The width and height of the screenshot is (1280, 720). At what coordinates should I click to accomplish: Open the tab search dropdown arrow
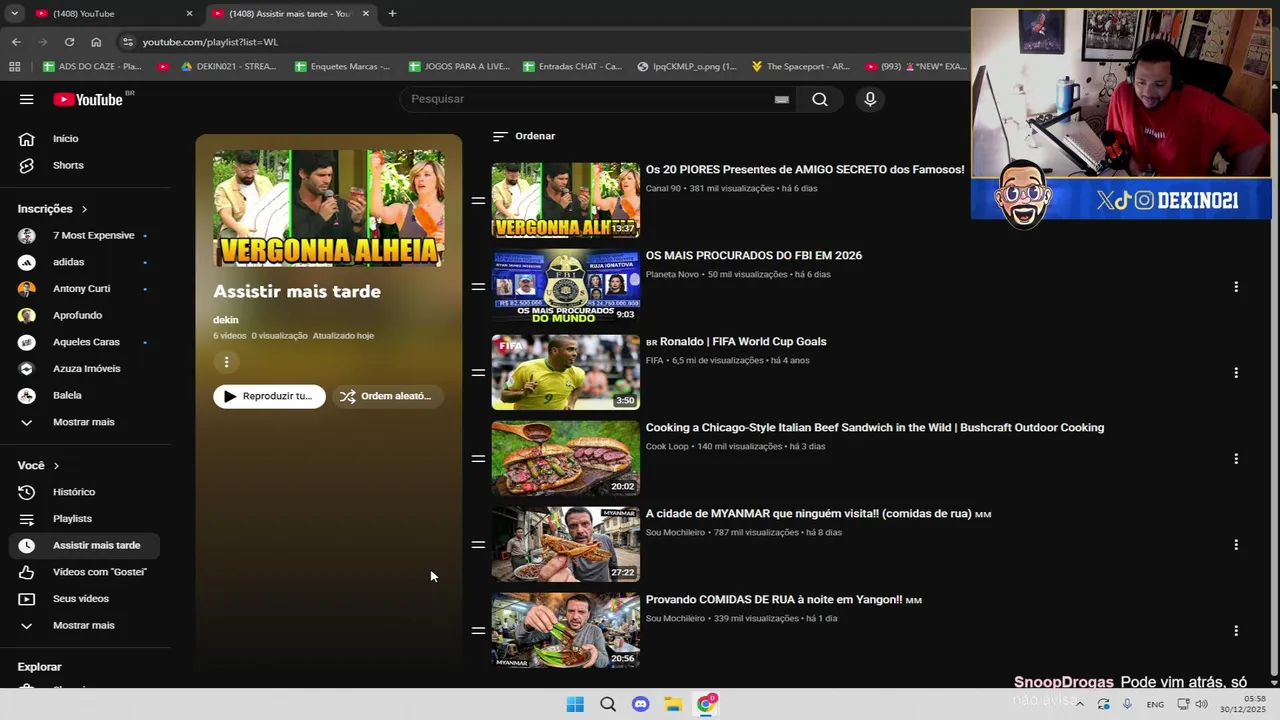tap(14, 13)
